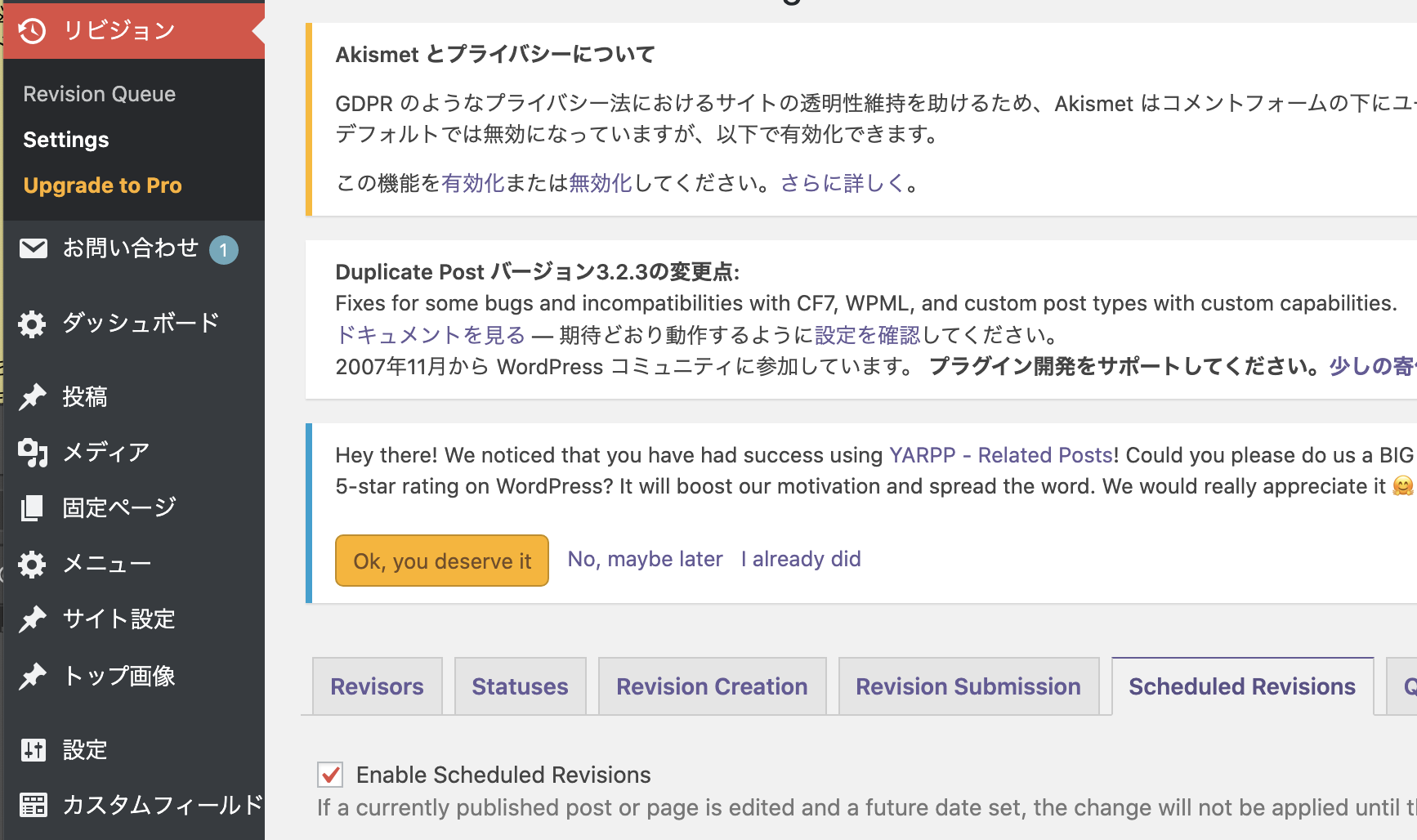Open the カスタムフィールド menu label
Screen dimensions: 1417x840
coord(163,805)
